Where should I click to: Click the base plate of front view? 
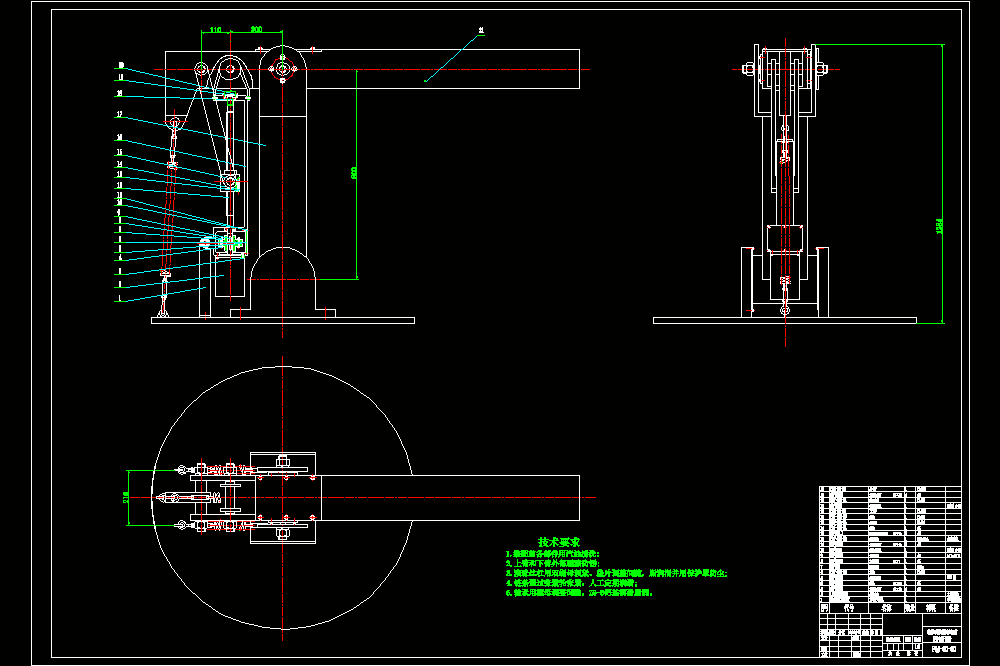tap(283, 320)
